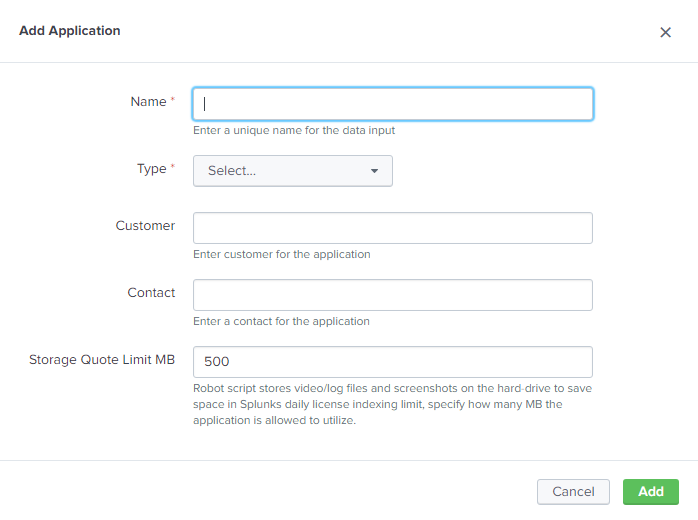Click the Name input field
The image size is (698, 520).
click(392, 104)
